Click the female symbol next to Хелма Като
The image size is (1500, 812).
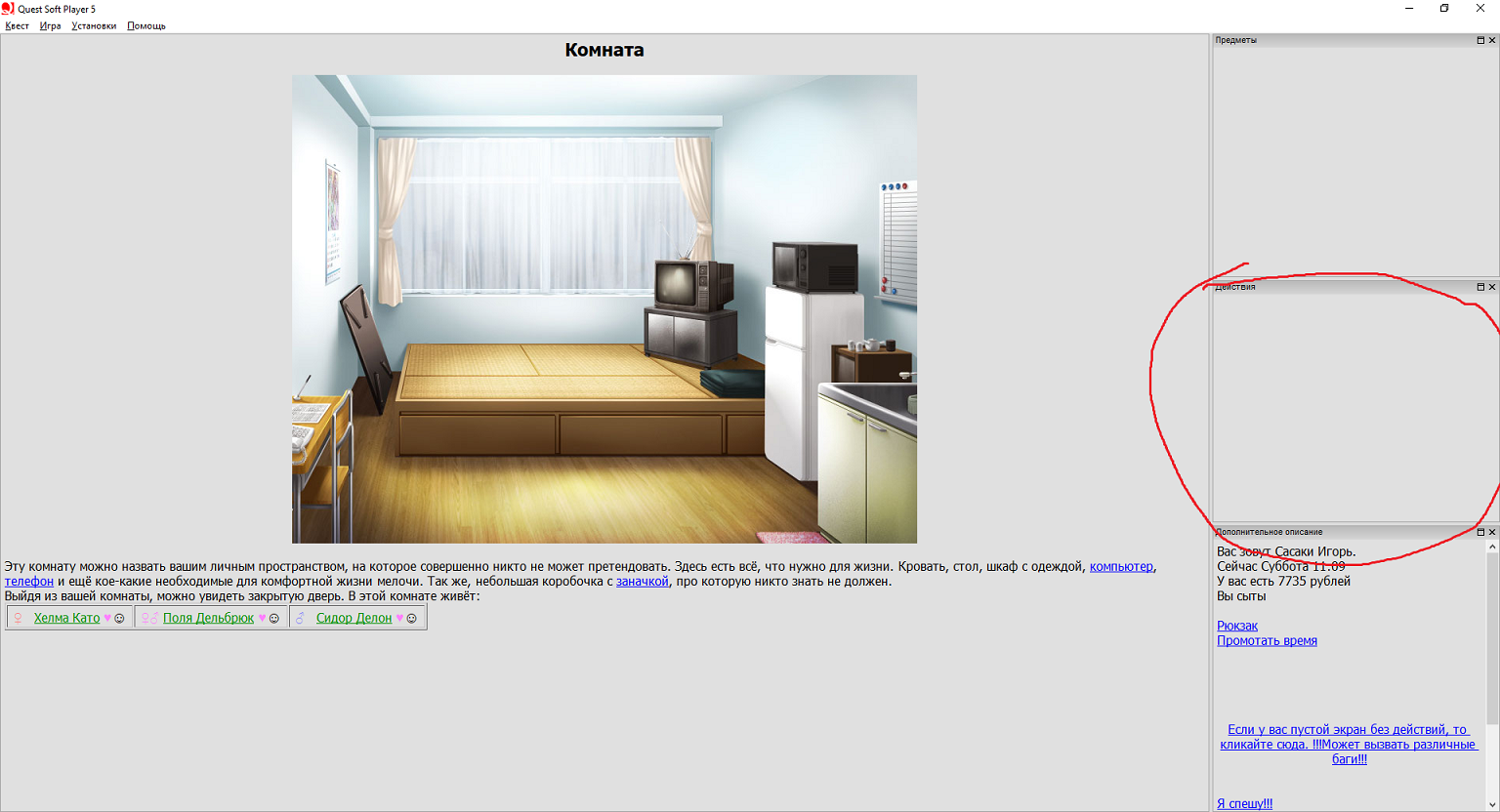pos(18,618)
